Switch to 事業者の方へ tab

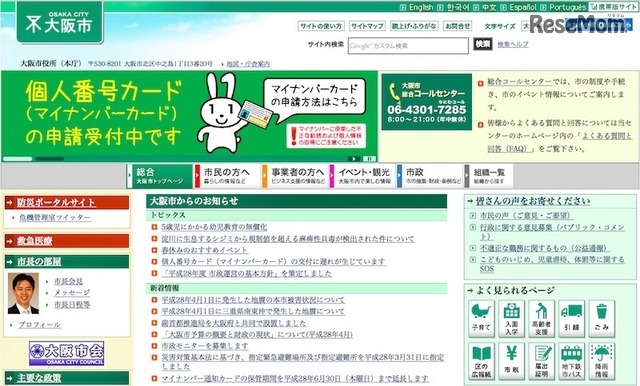[x=295, y=176]
